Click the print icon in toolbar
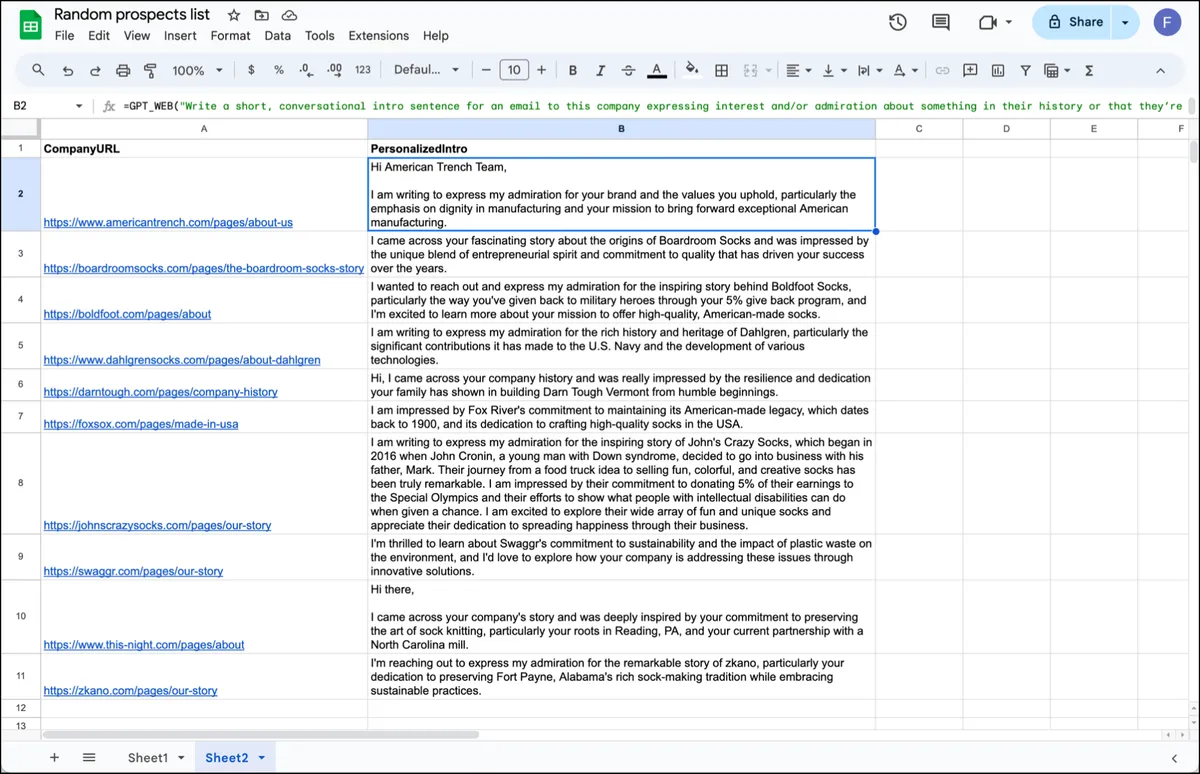Viewport: 1200px width, 774px height. point(123,70)
